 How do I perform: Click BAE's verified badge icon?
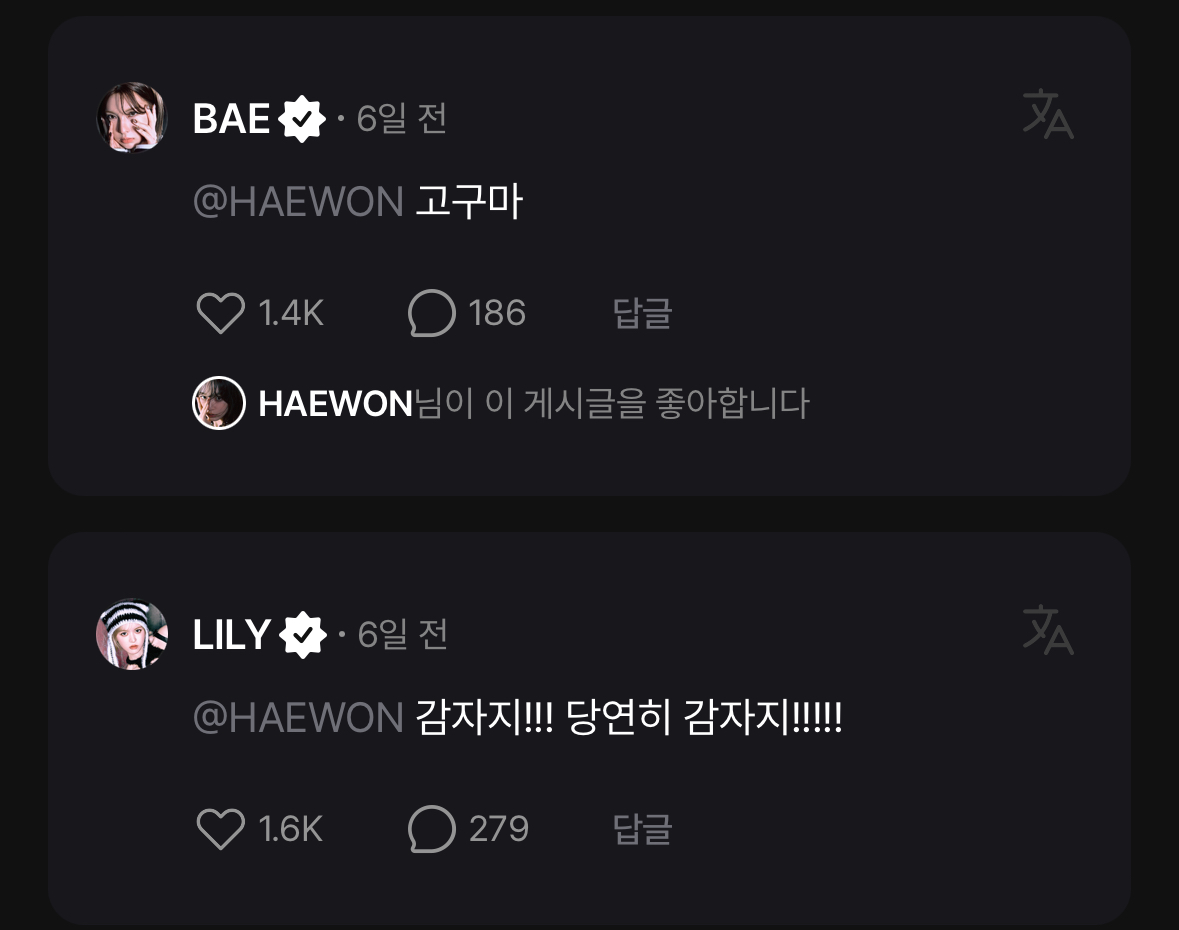click(302, 119)
